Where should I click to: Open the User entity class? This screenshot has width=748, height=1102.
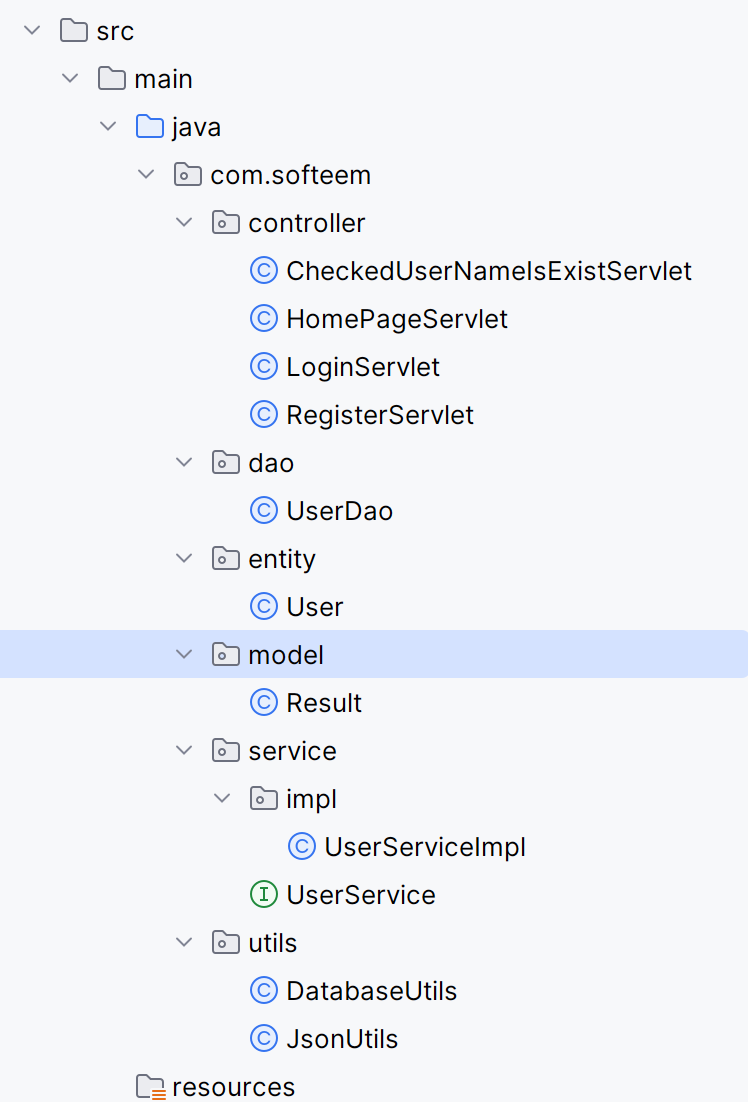pyautogui.click(x=317, y=606)
